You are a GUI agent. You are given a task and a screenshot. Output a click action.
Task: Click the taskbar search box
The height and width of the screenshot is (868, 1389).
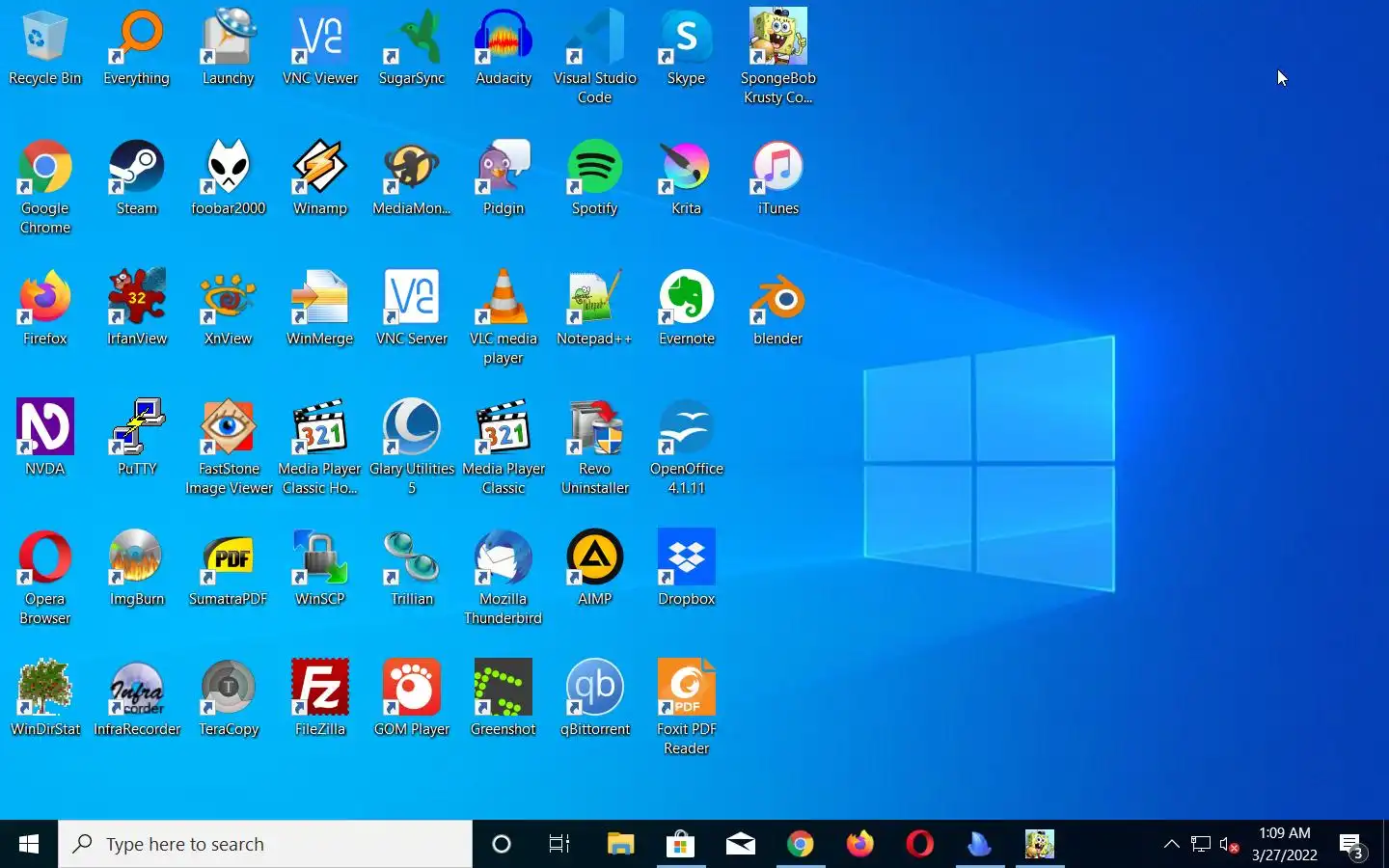pyautogui.click(x=265, y=844)
